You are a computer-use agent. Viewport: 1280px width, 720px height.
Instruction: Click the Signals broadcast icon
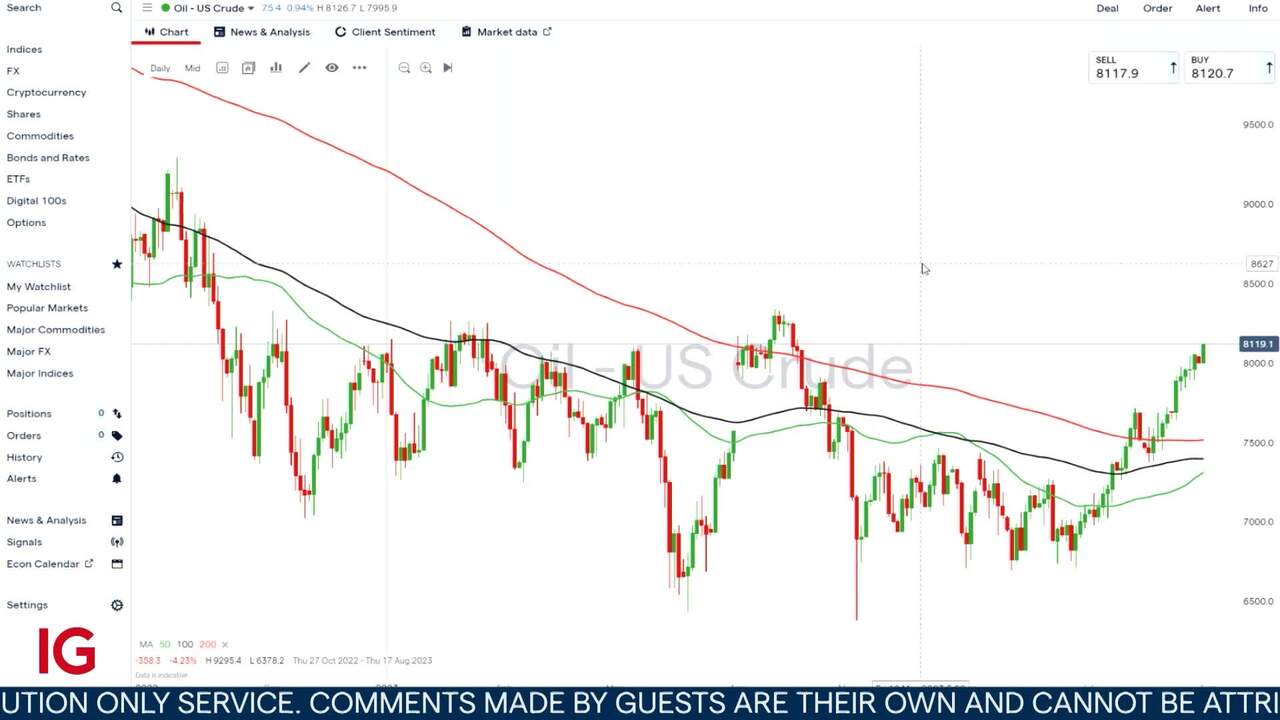click(x=117, y=542)
